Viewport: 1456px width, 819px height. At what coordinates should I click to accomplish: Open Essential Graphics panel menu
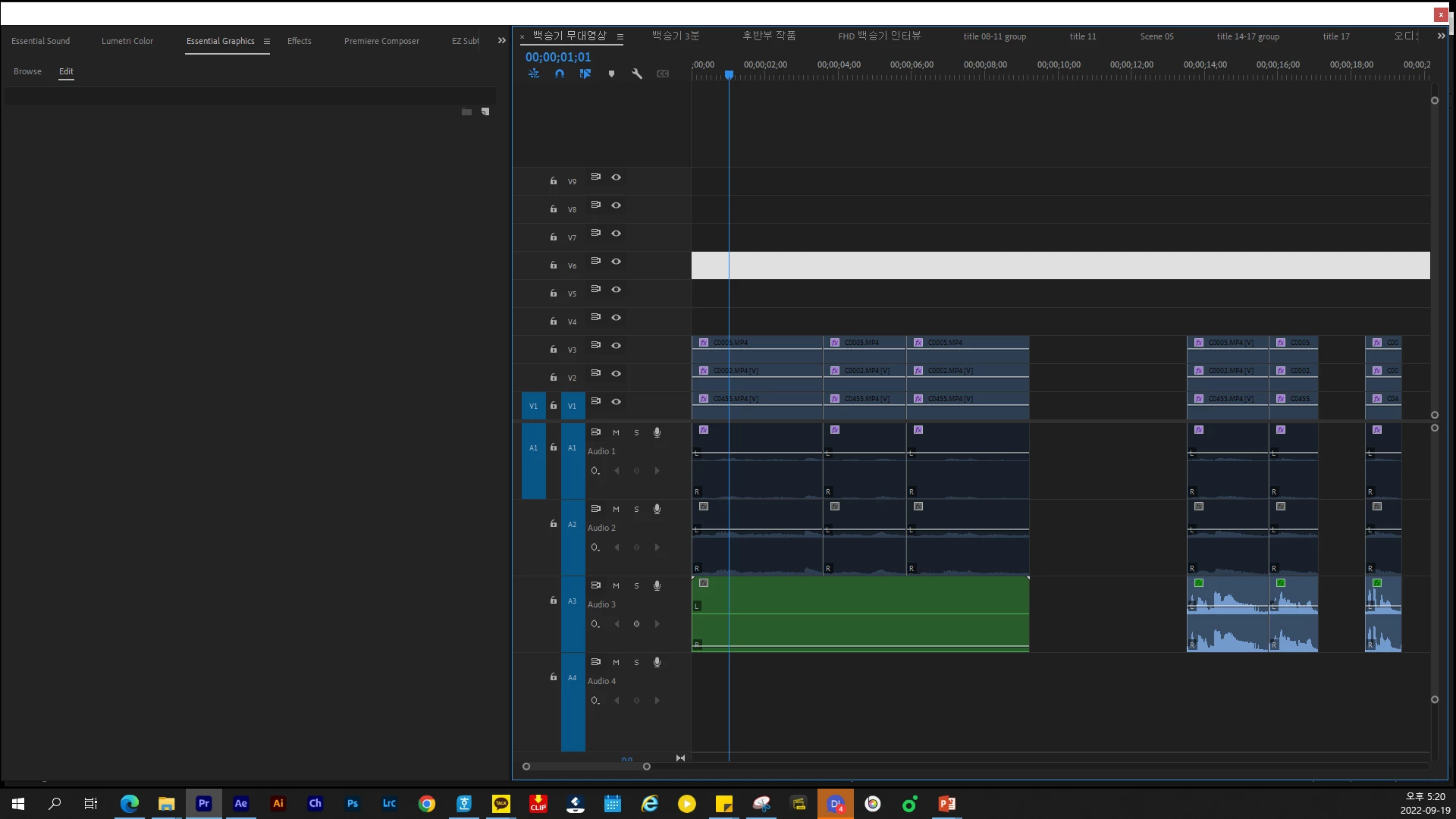coord(267,41)
